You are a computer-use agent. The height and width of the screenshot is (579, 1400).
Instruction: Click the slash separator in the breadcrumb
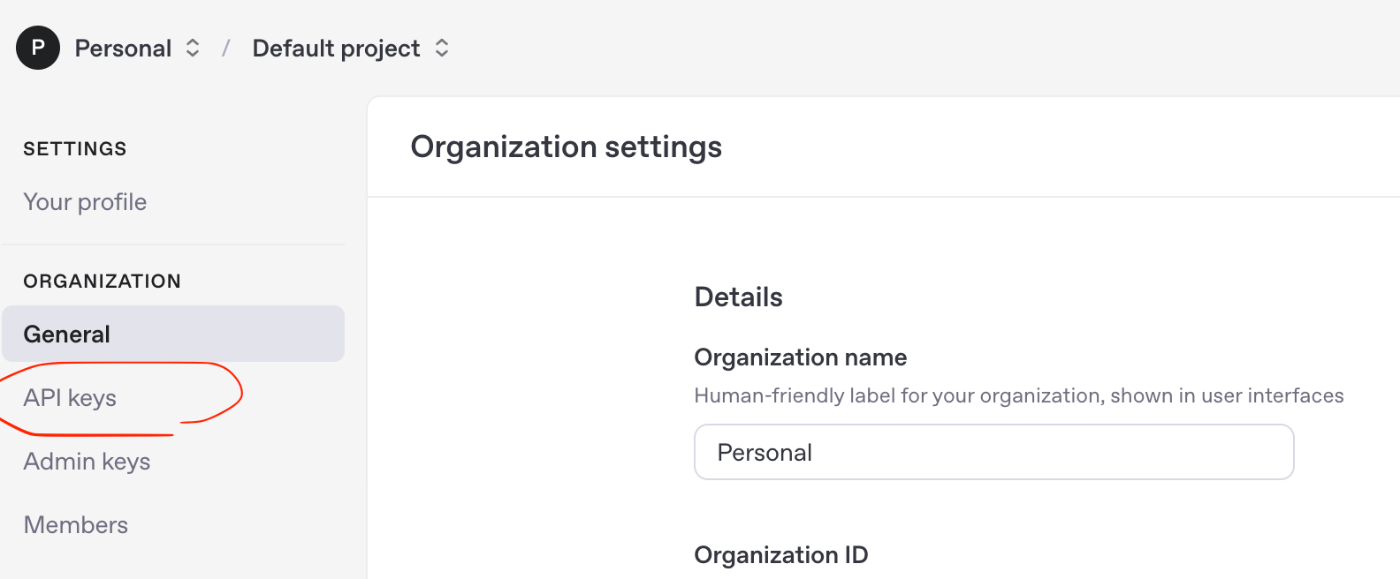pos(226,48)
